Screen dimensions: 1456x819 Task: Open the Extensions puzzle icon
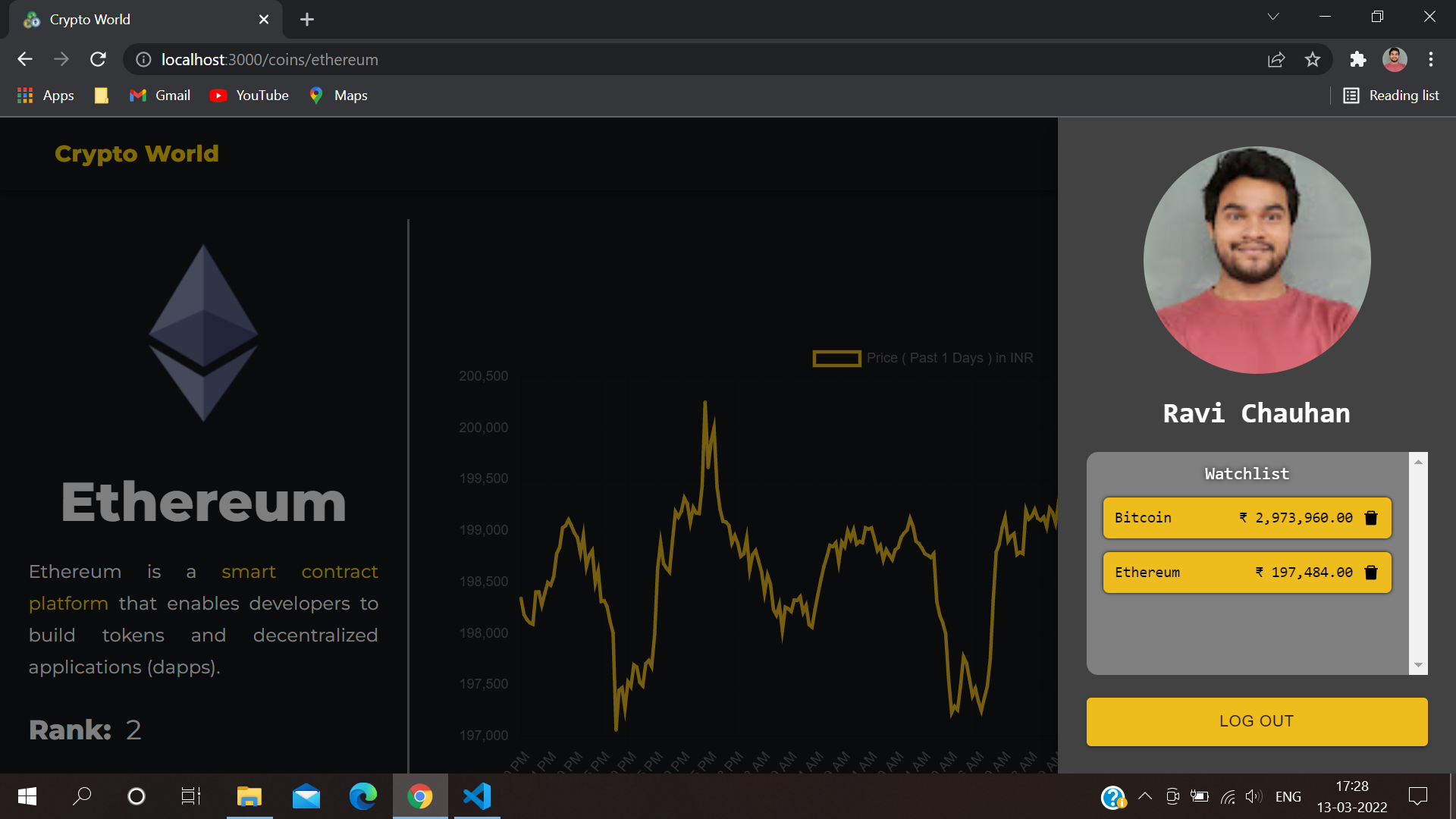click(1358, 59)
